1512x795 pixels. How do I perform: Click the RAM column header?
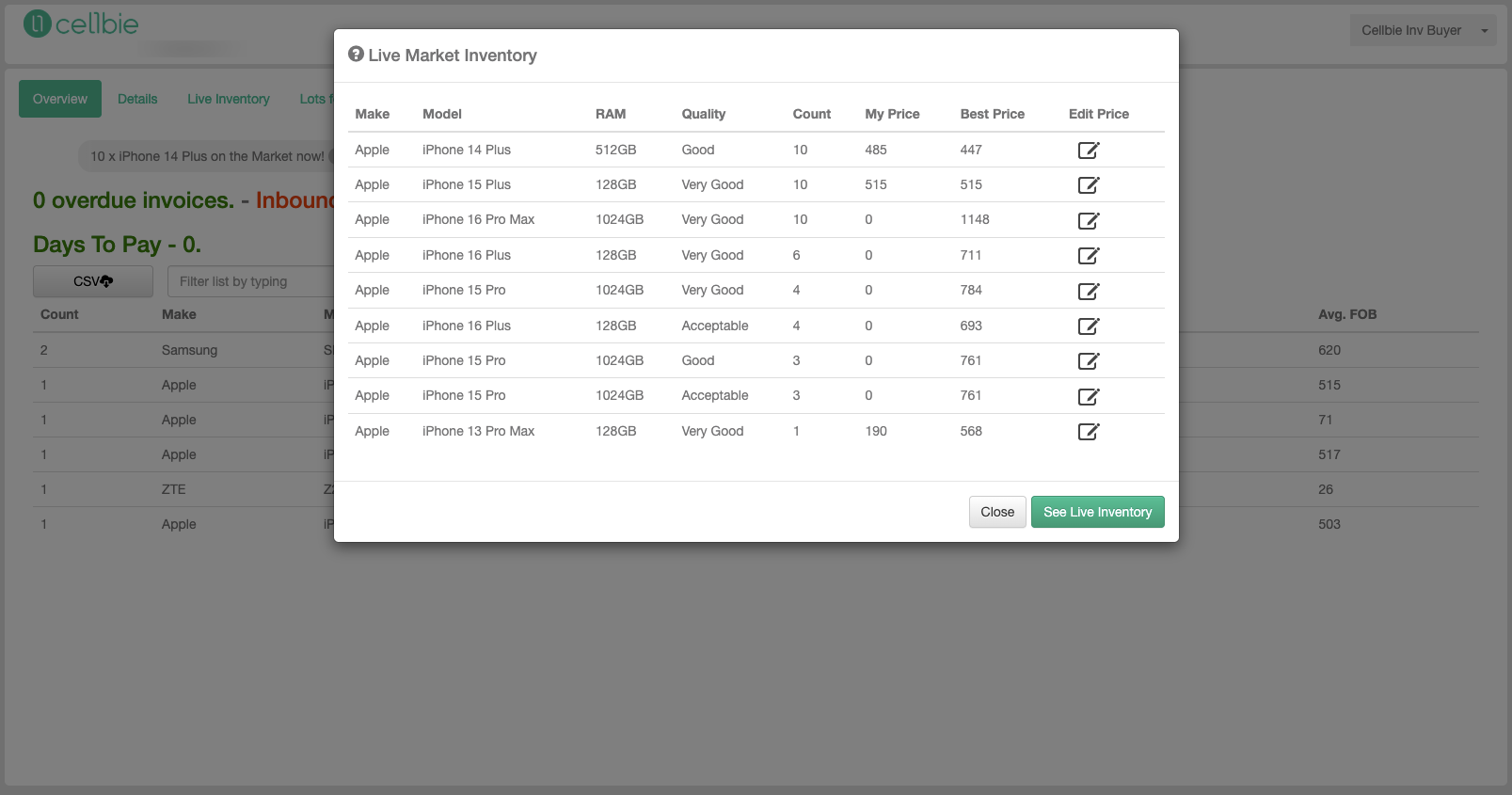[x=610, y=114]
